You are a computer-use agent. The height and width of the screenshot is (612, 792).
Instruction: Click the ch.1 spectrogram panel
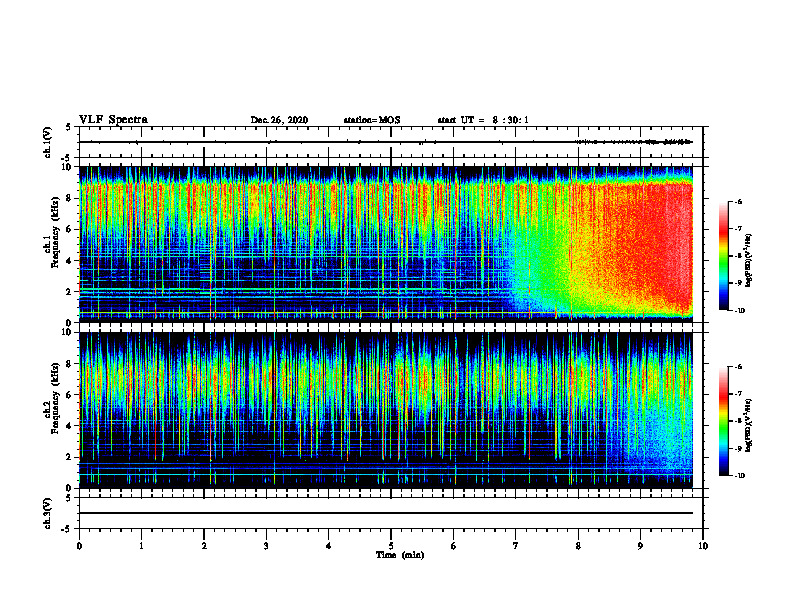coord(386,244)
